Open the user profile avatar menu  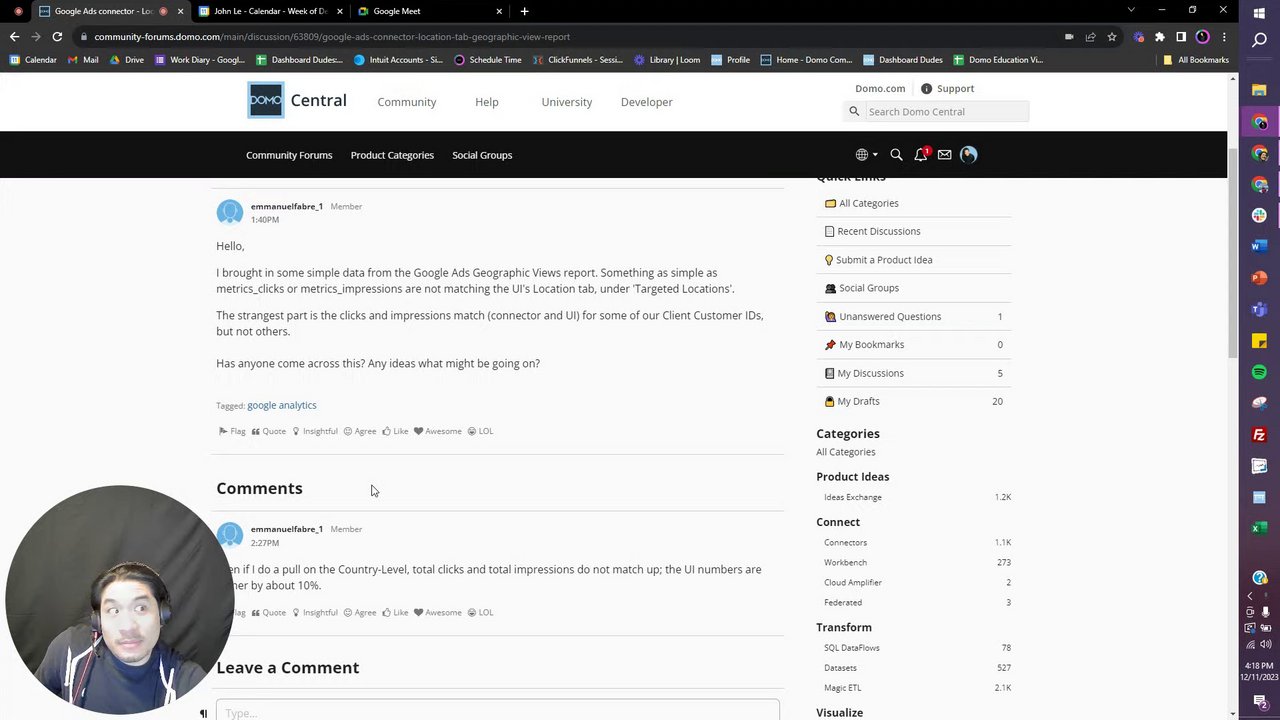coord(968,155)
